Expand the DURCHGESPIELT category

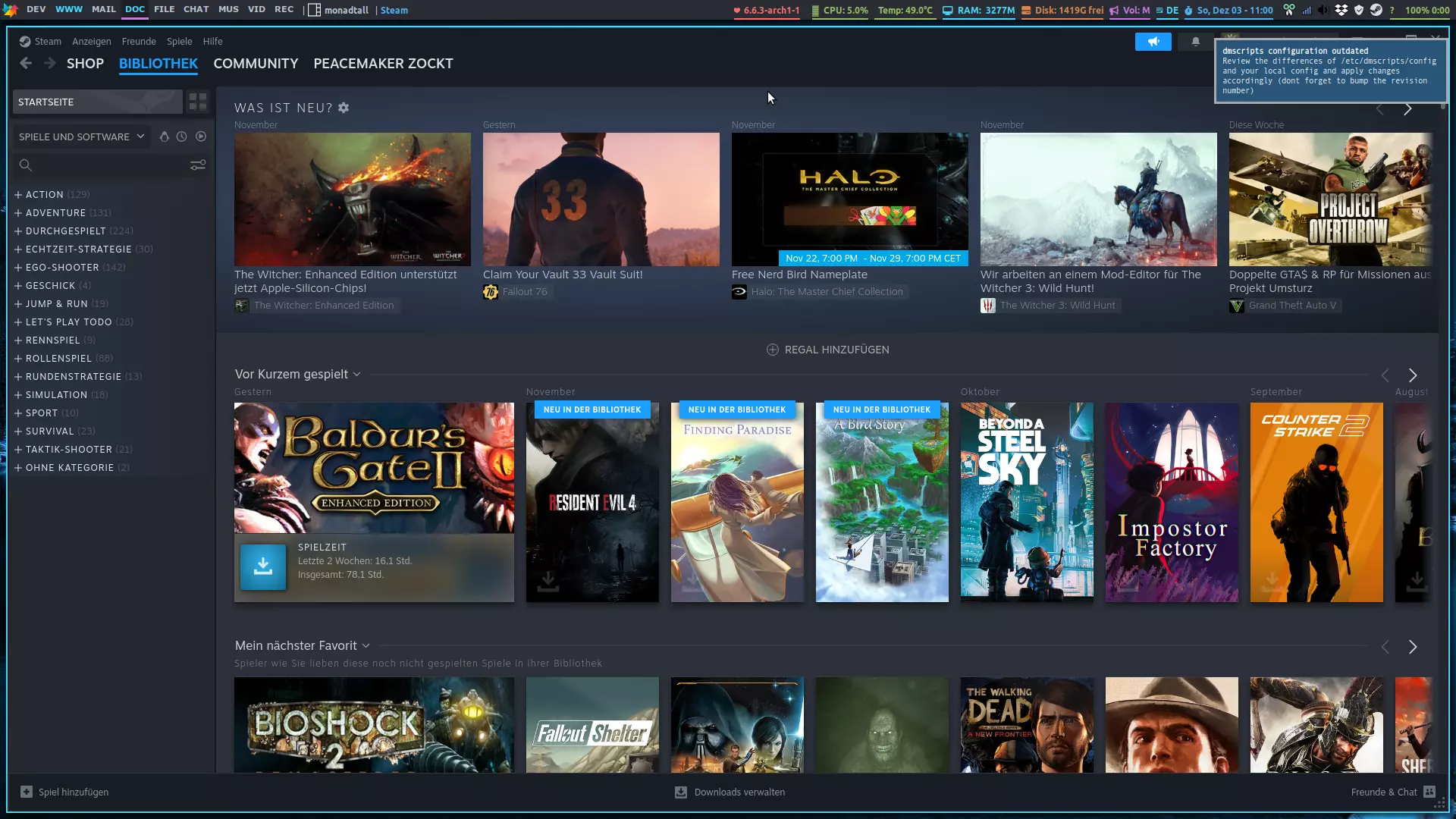[x=18, y=231]
